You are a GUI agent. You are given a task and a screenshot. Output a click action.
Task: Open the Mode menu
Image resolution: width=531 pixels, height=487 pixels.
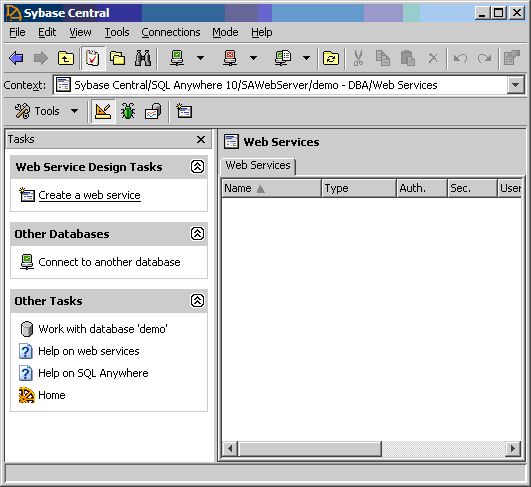click(225, 33)
